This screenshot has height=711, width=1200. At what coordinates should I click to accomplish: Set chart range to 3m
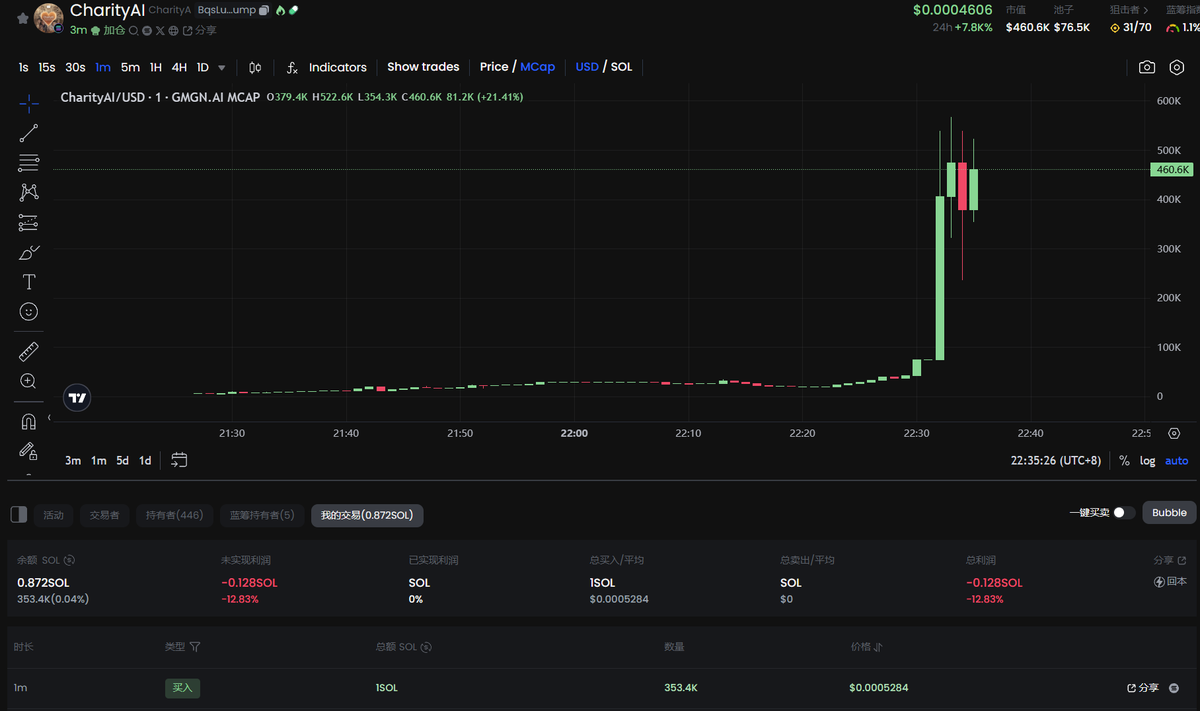point(73,461)
